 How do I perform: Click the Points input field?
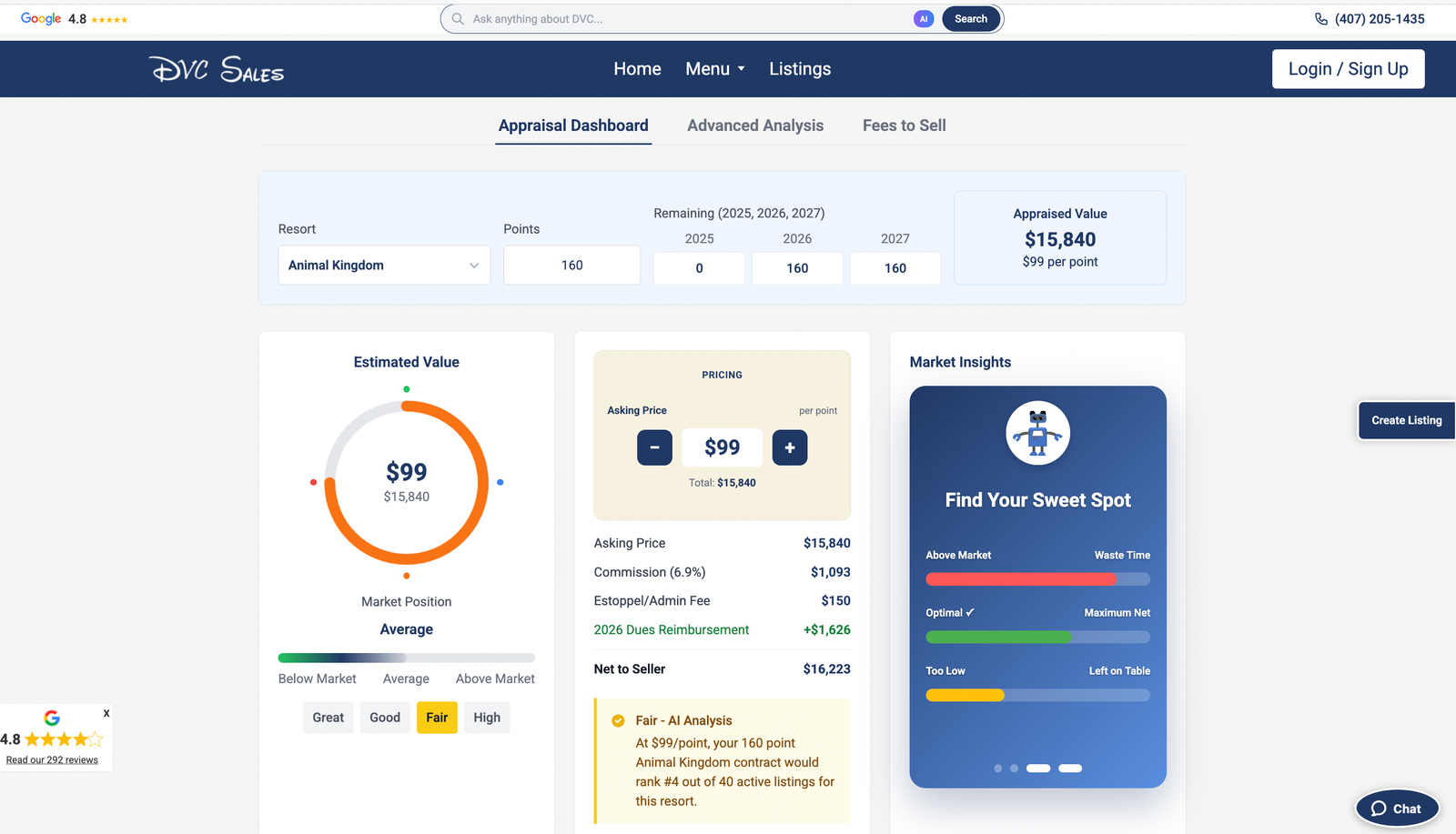(572, 266)
